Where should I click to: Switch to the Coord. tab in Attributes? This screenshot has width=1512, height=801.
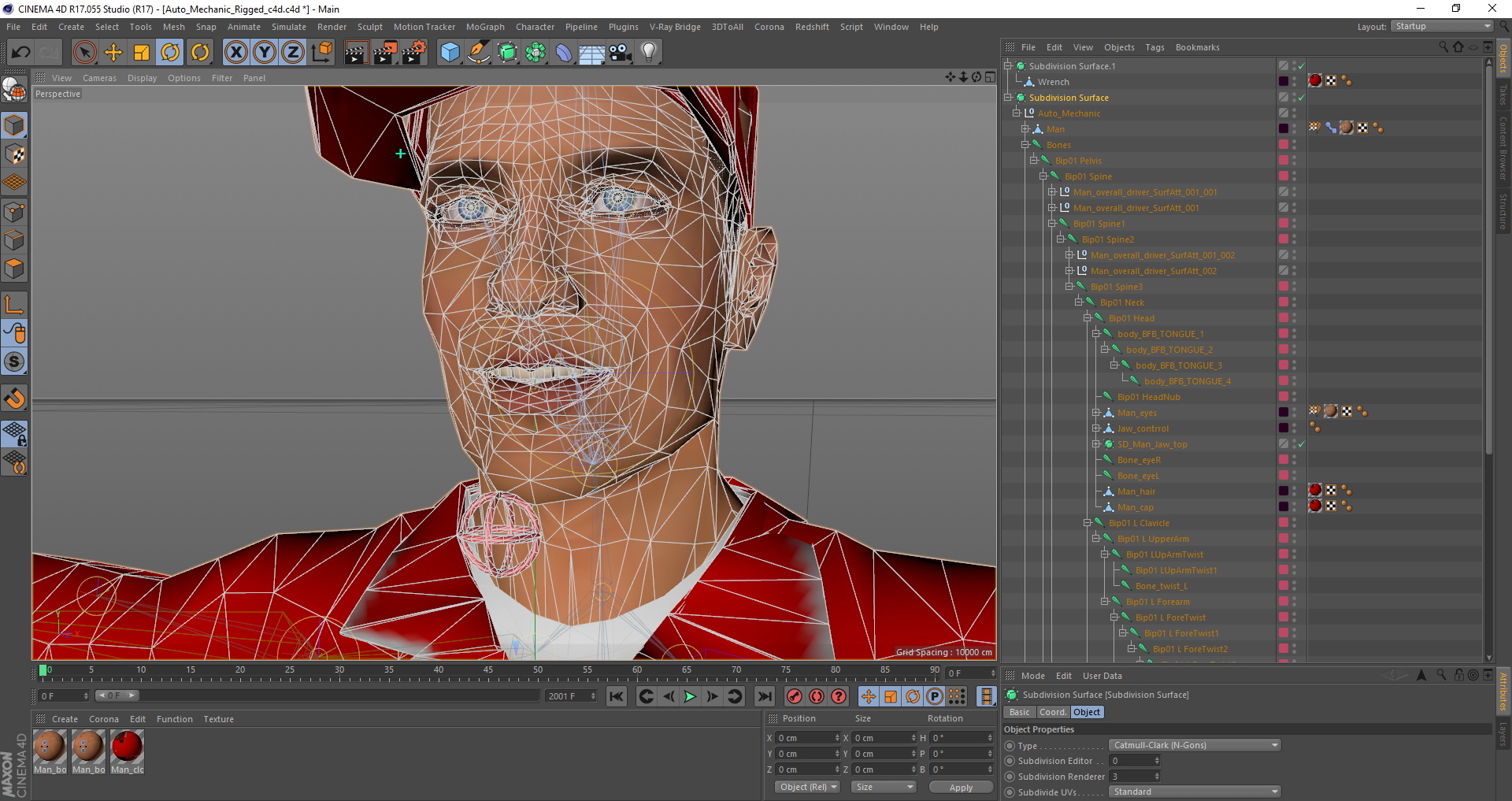1053,712
